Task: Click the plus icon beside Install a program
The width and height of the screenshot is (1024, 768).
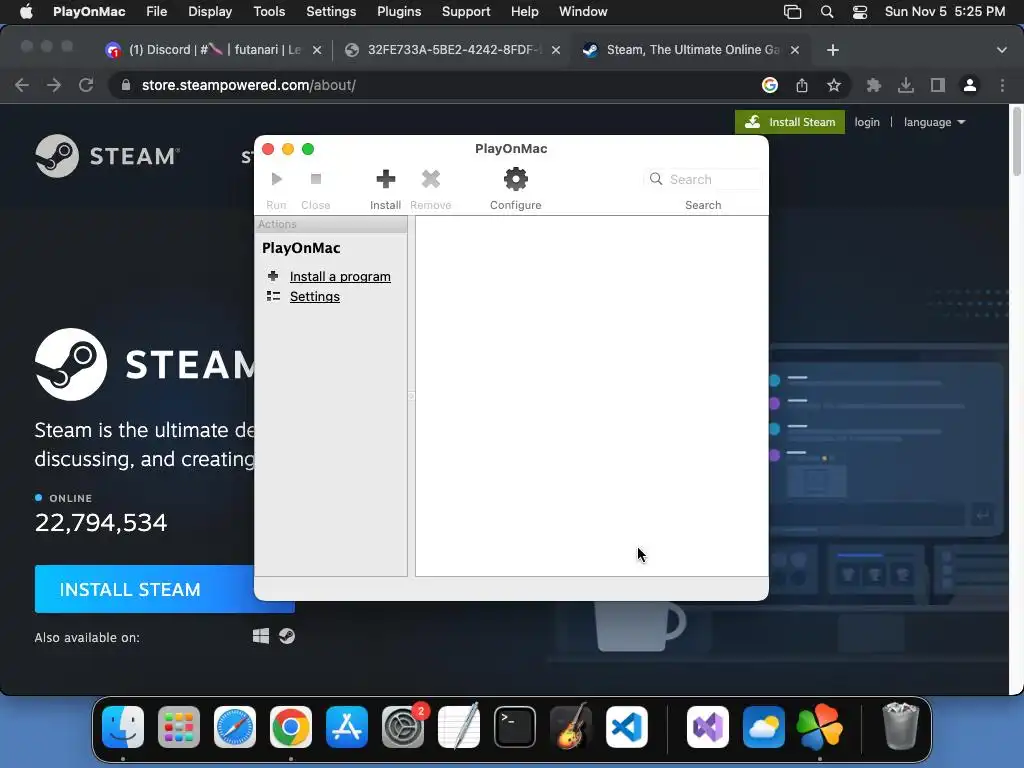Action: coord(273,276)
